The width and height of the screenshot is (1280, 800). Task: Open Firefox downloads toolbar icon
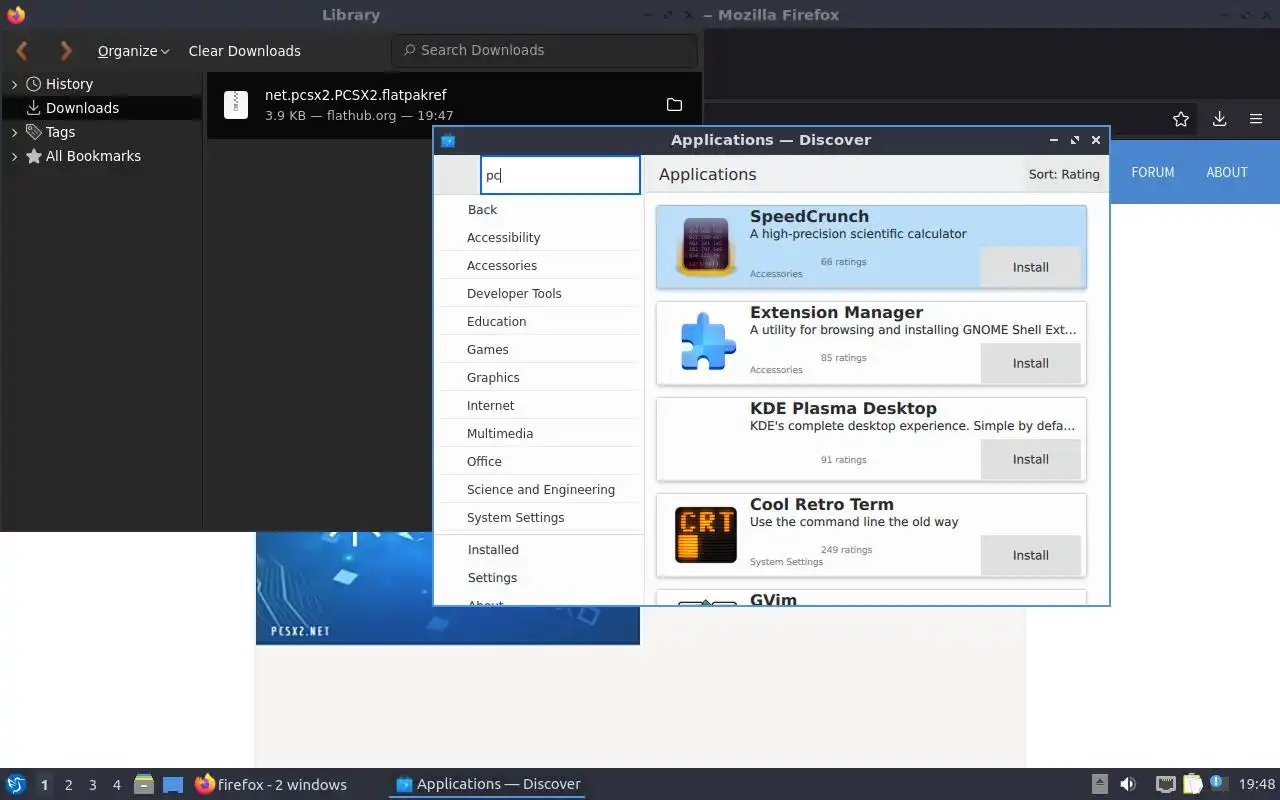coord(1219,119)
